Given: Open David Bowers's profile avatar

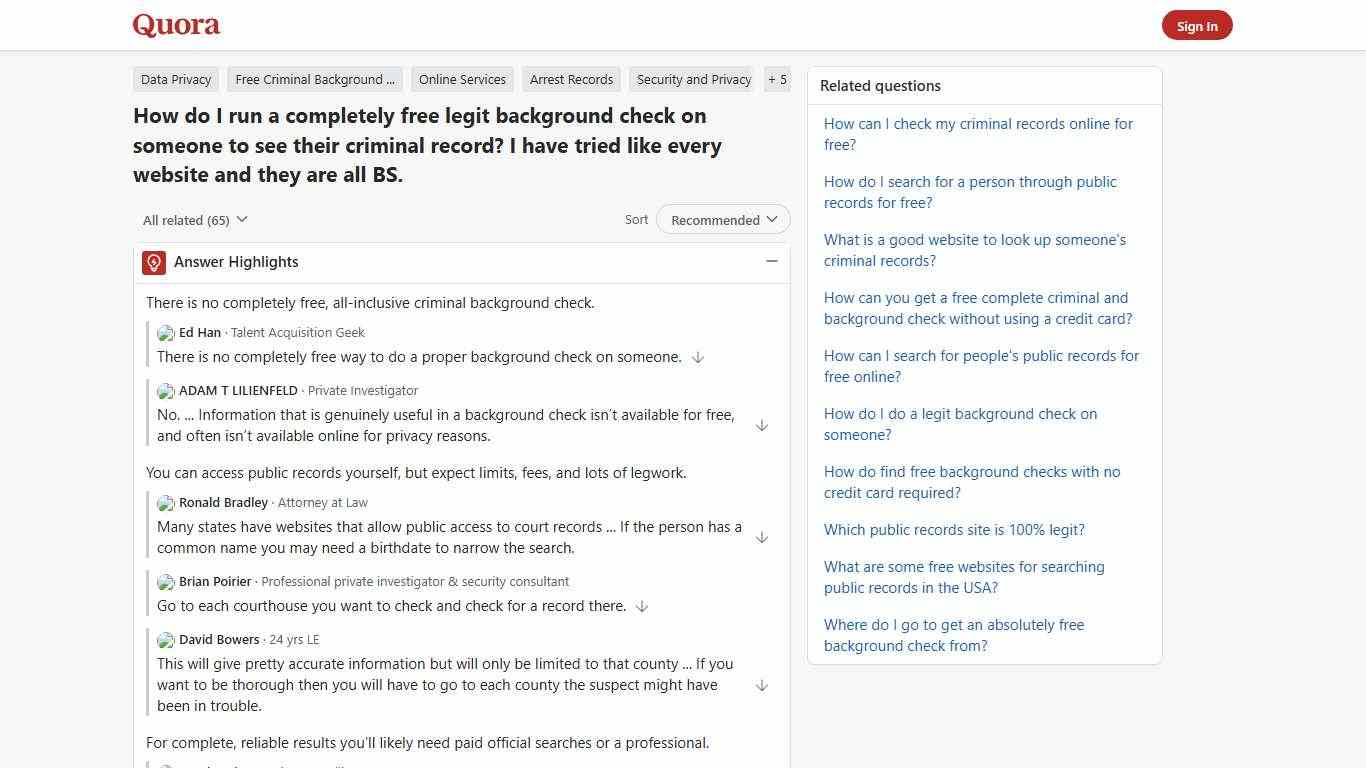Looking at the screenshot, I should coord(166,640).
